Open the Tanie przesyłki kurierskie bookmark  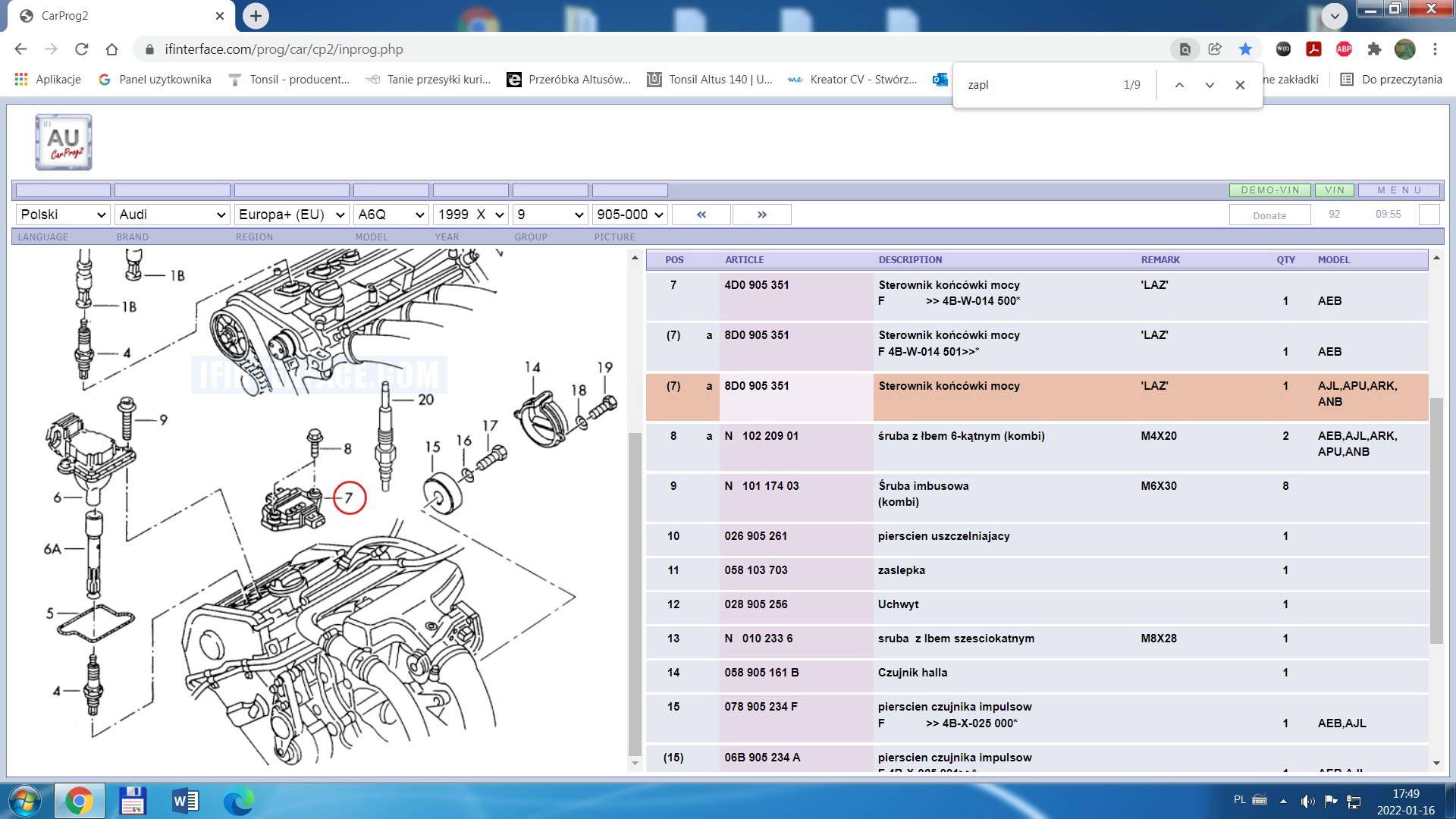[428, 80]
